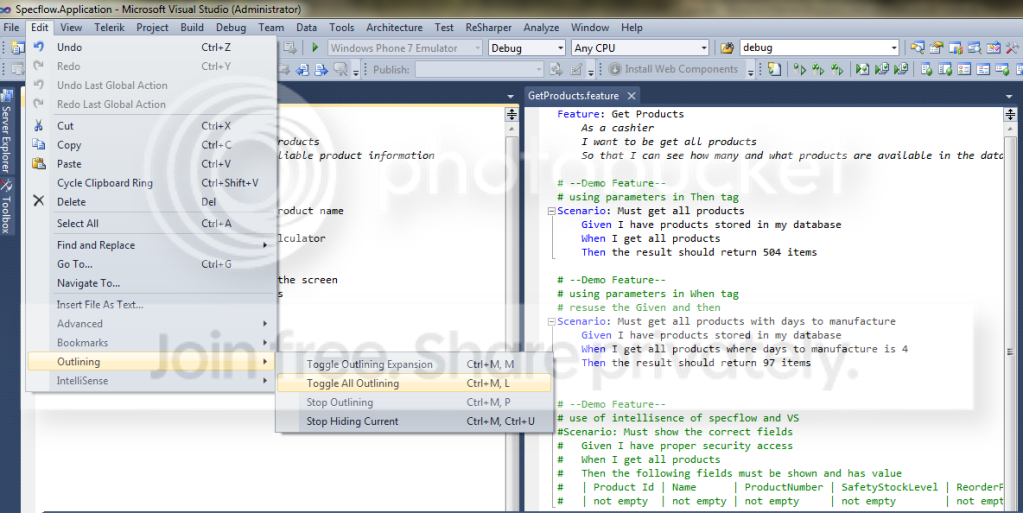Open Properties Window from the toolbar icon
The height and width of the screenshot is (513, 1023).
[x=936, y=48]
